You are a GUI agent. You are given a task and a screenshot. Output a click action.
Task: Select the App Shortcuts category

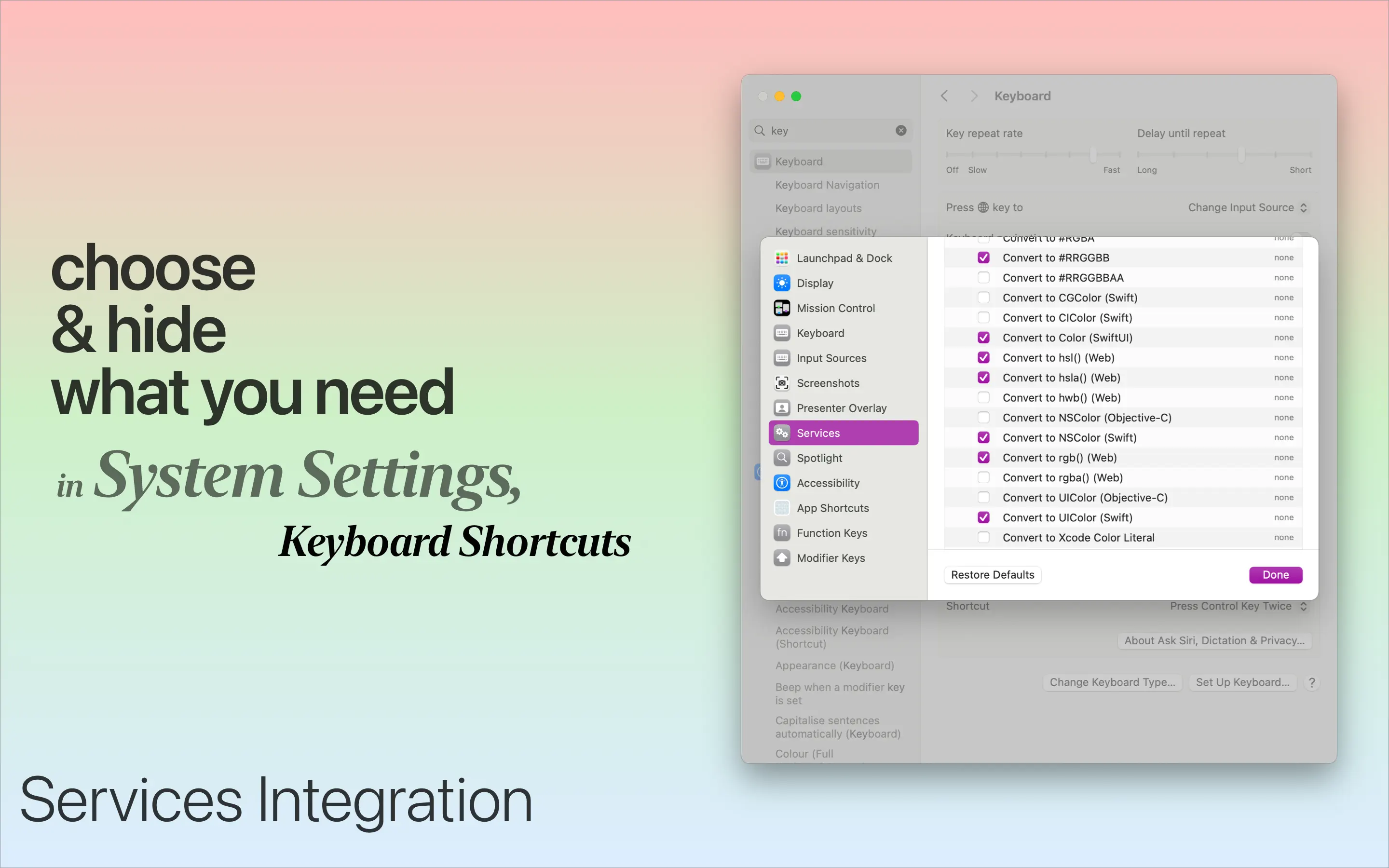[x=832, y=508]
